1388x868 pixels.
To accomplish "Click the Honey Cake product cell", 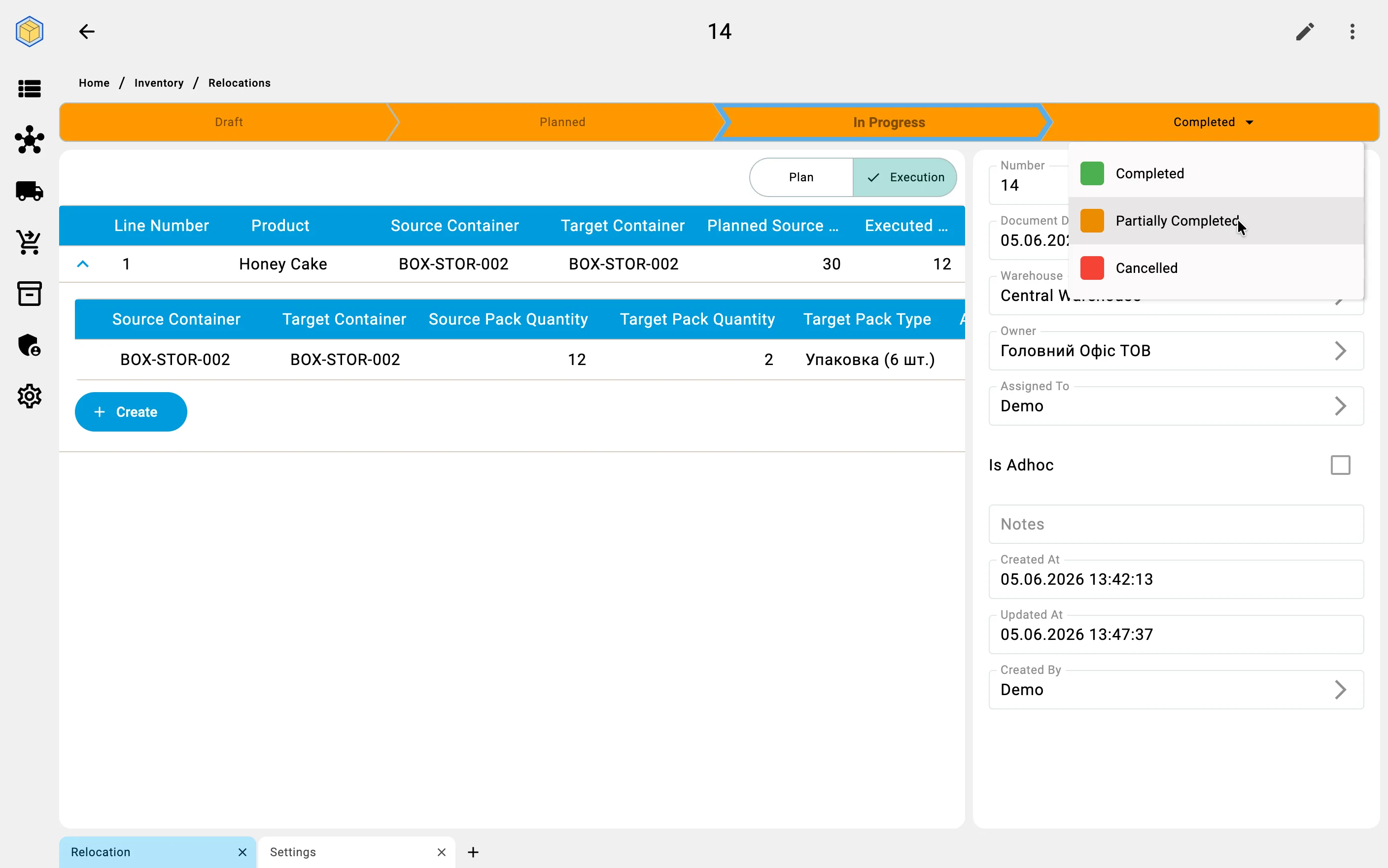I will [283, 264].
